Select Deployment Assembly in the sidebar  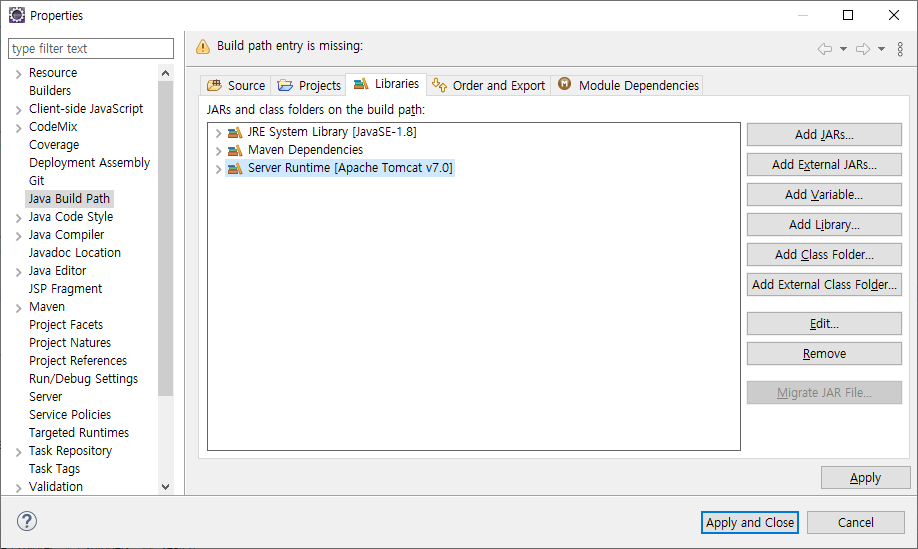[x=89, y=163]
